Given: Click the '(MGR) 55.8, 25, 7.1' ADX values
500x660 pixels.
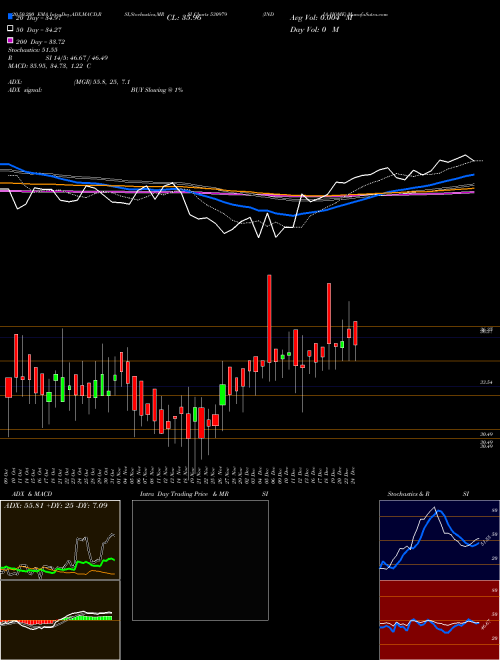Looking at the screenshot, I should coord(102,82).
